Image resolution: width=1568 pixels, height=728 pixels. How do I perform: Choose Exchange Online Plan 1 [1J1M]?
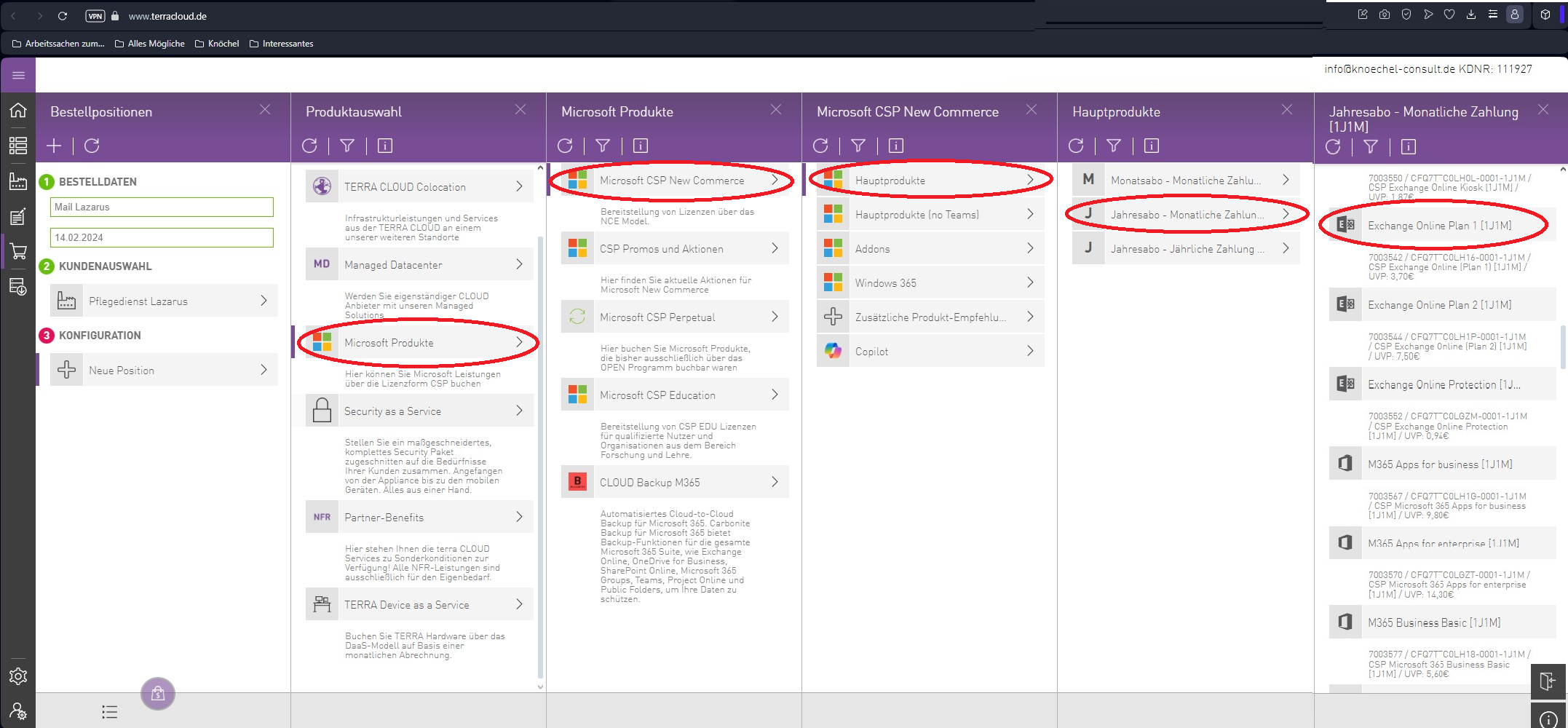pyautogui.click(x=1441, y=226)
